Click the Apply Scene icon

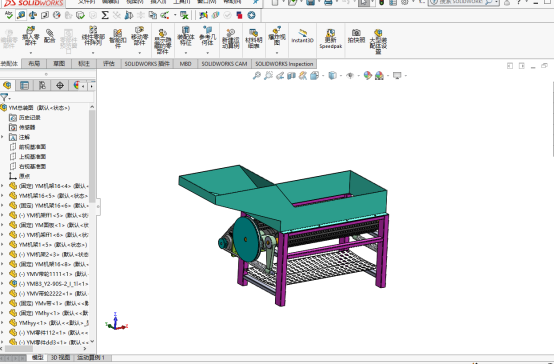click(x=379, y=75)
